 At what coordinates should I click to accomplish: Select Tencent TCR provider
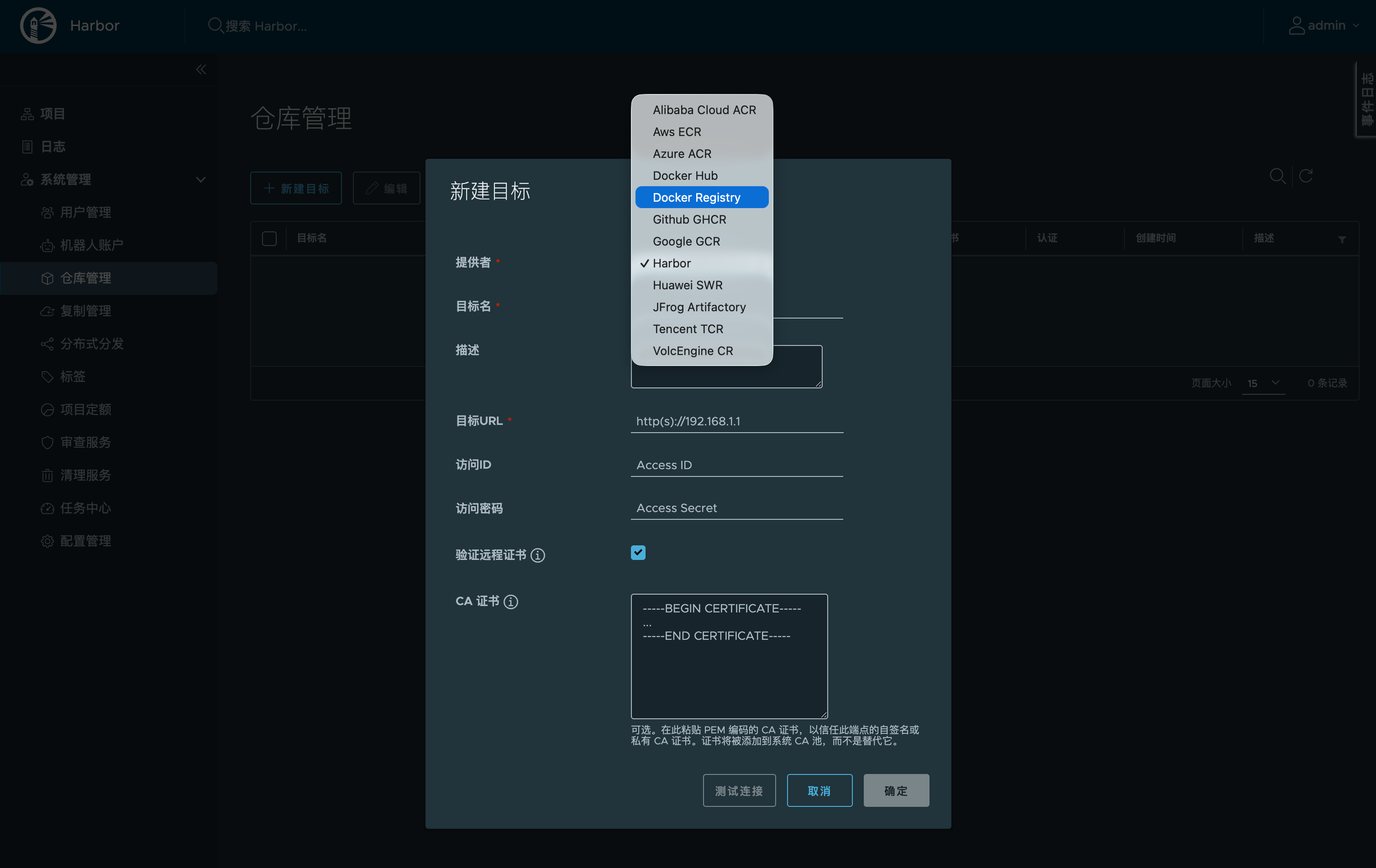[x=702, y=329]
